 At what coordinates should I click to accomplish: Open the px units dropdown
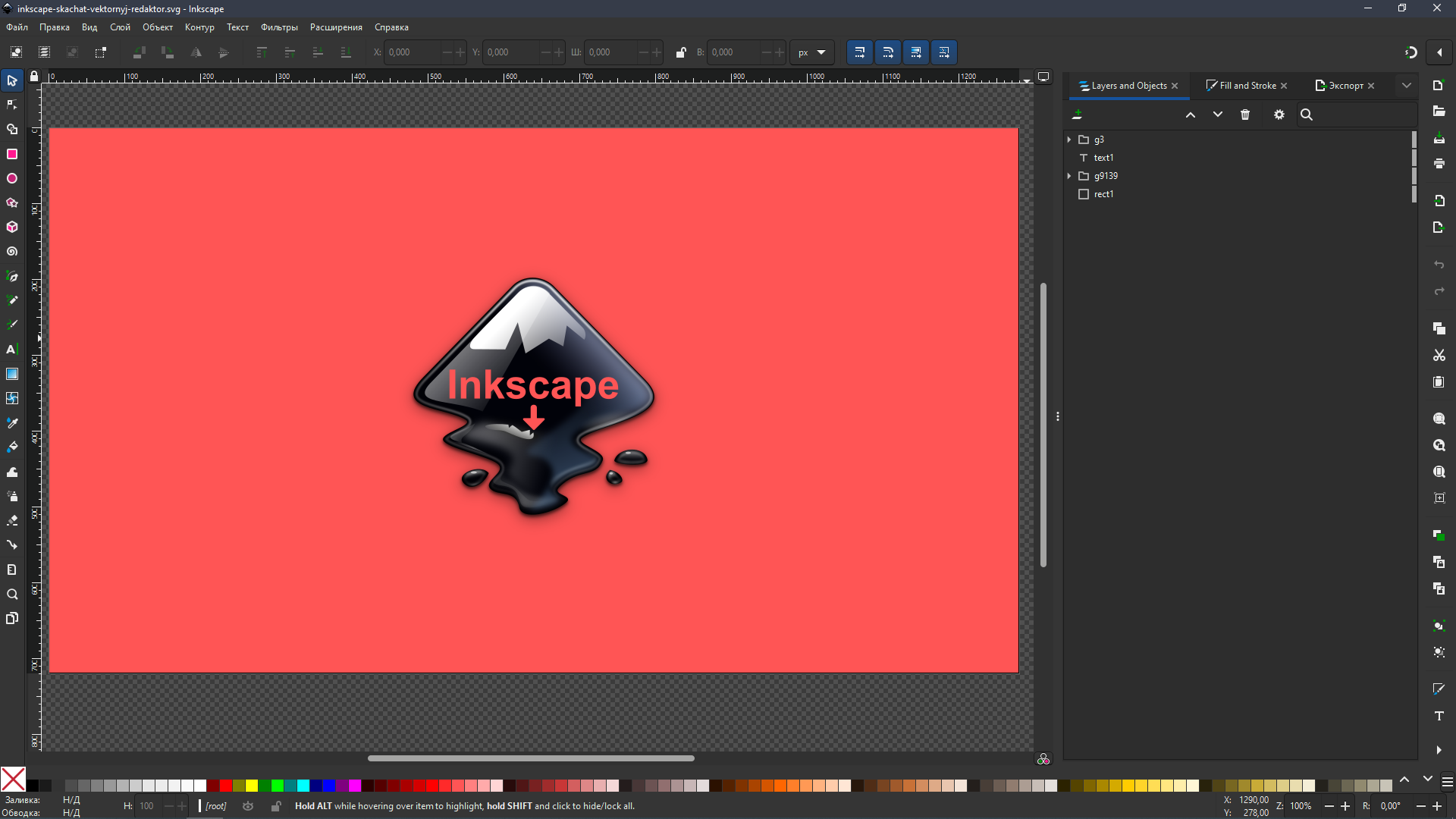click(x=811, y=52)
